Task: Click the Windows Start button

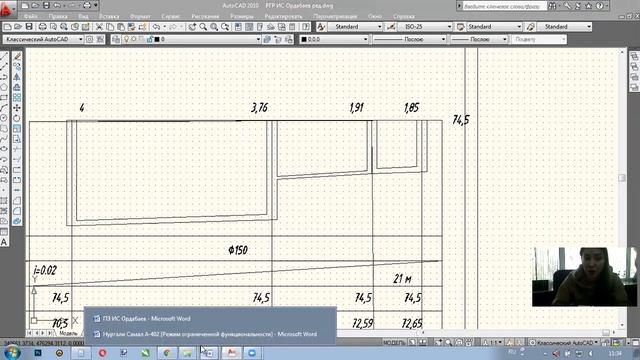Action: tap(12, 353)
